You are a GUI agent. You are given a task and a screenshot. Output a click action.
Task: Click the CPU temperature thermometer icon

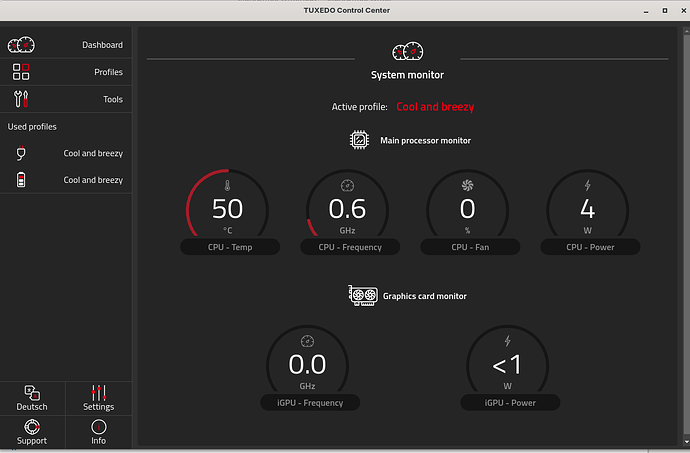pyautogui.click(x=227, y=186)
